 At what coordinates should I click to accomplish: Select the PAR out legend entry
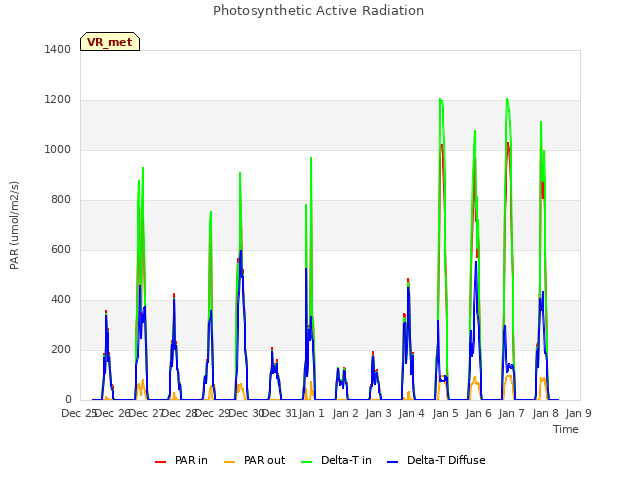coord(254,460)
